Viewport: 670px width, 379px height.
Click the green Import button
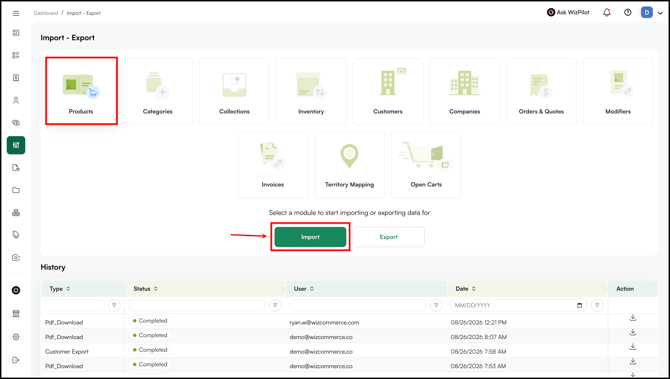coord(310,237)
